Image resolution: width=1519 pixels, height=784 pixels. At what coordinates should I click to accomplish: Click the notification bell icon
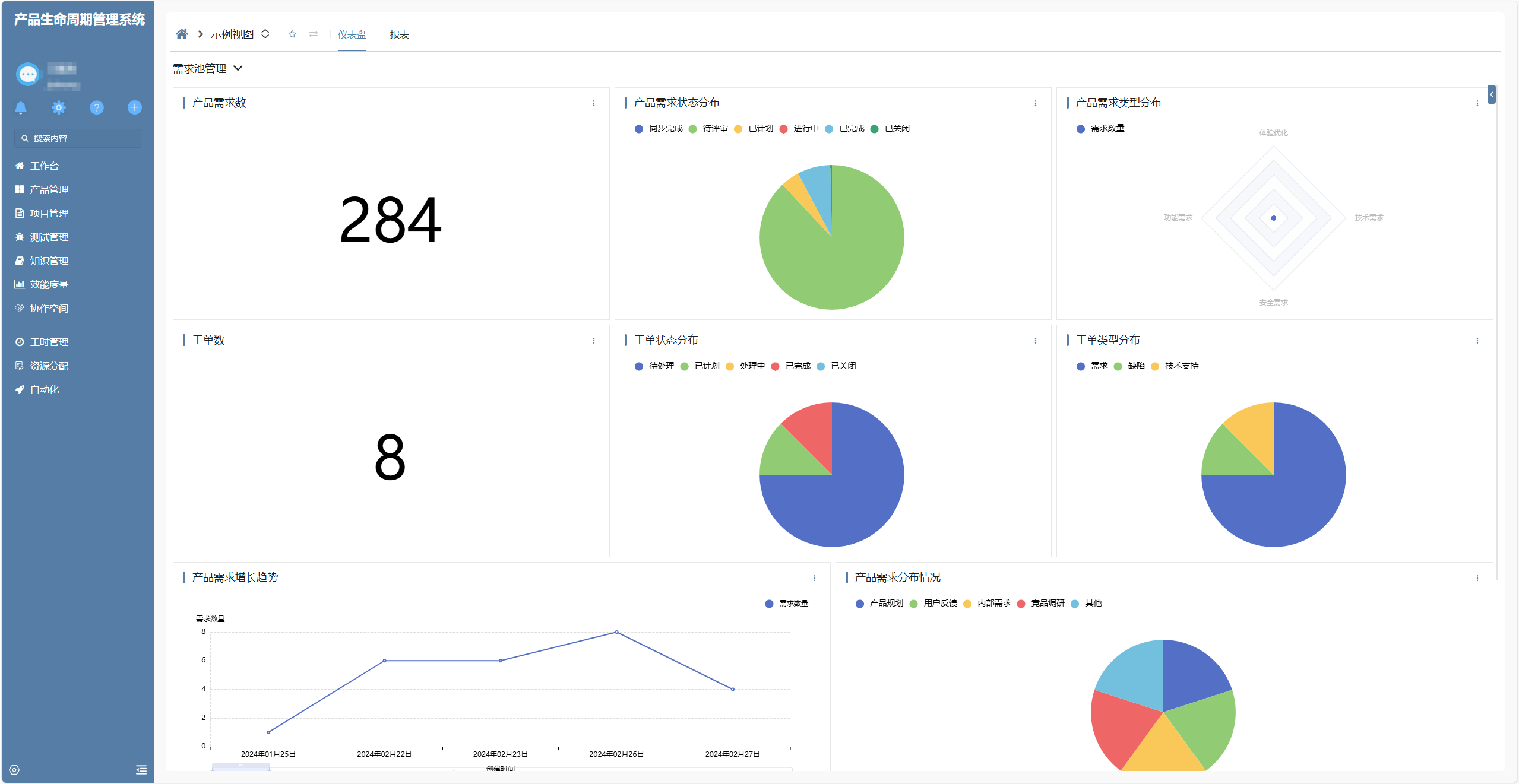pyautogui.click(x=21, y=107)
